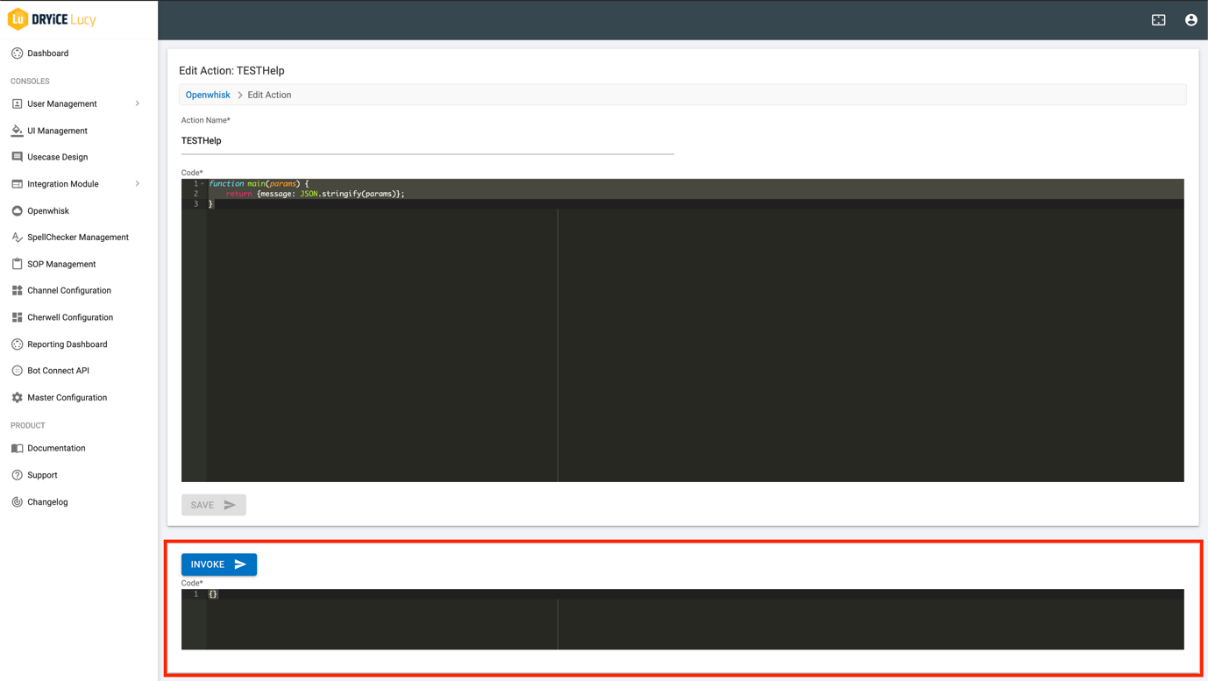Click Cherwell Configuration menu text

[x=70, y=317]
